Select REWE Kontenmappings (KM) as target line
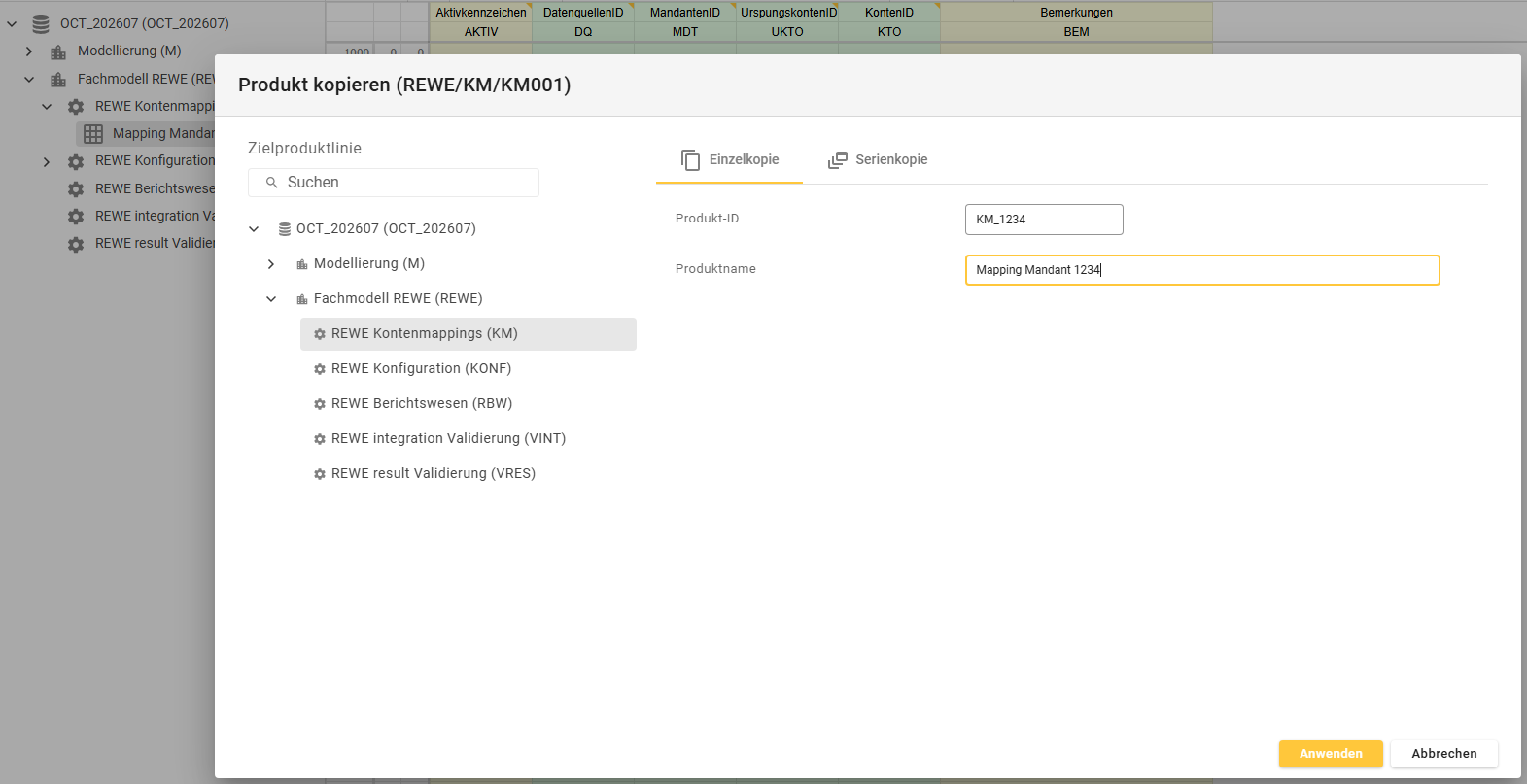Image resolution: width=1527 pixels, height=784 pixels. point(469,334)
